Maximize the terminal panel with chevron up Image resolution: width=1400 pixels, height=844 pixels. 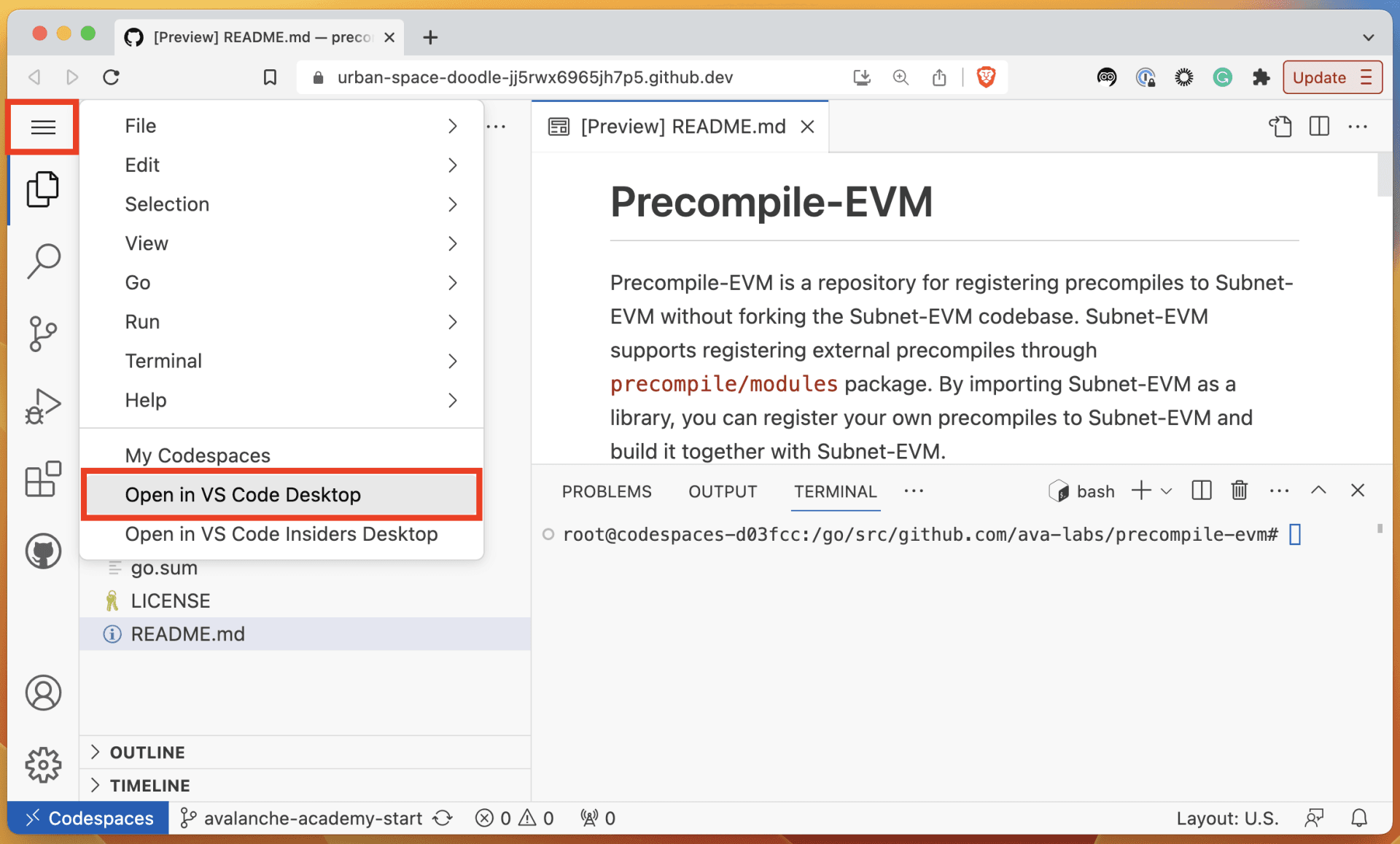click(1318, 491)
